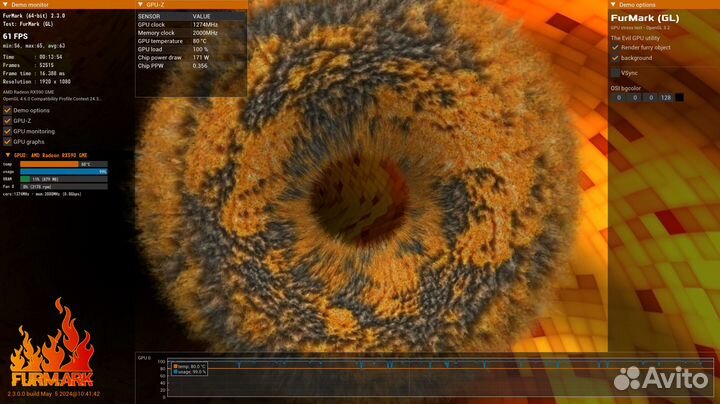Uncheck Render furry object
720x404 pixels.
(x=615, y=47)
